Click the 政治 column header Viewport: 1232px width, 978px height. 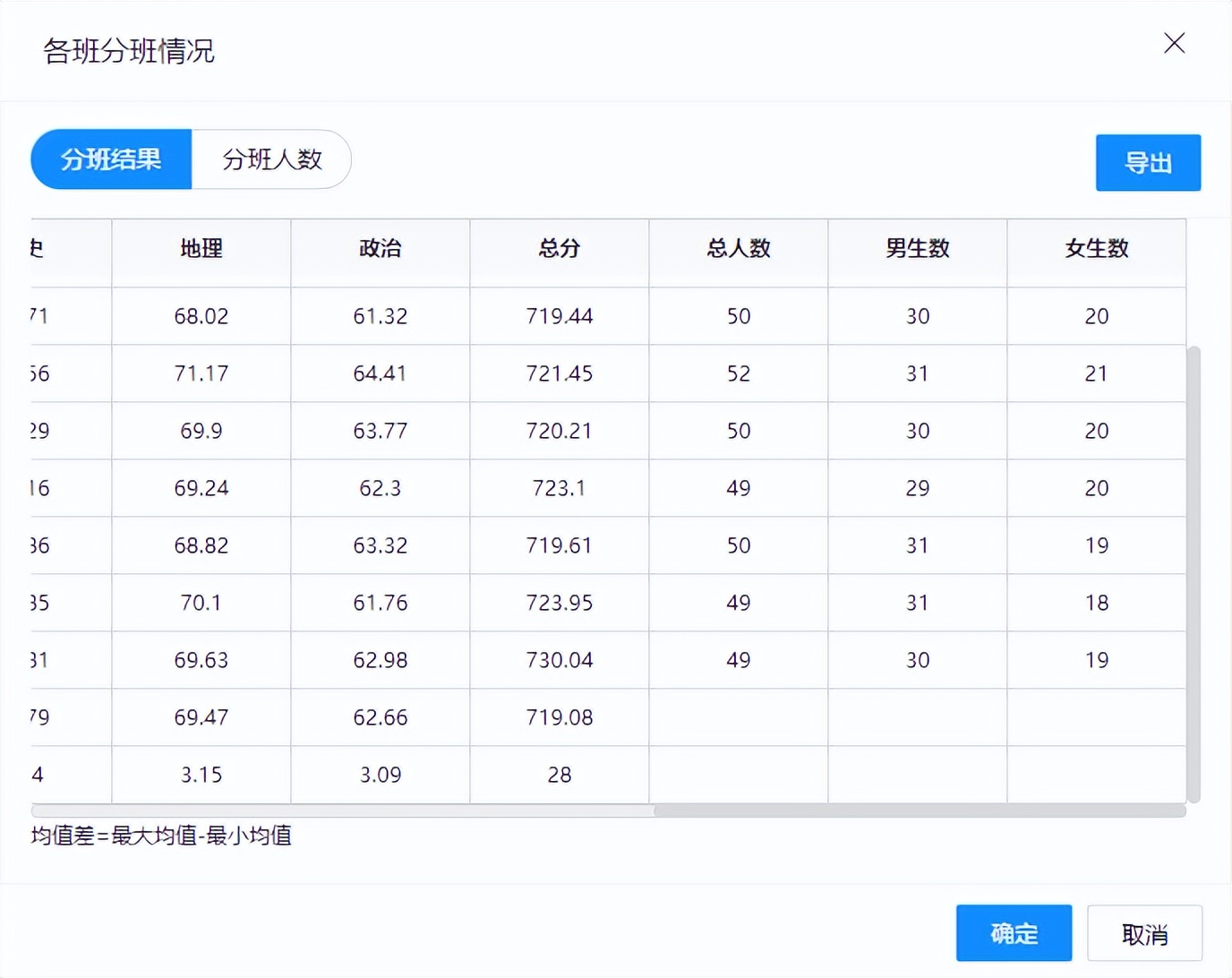[x=380, y=251]
